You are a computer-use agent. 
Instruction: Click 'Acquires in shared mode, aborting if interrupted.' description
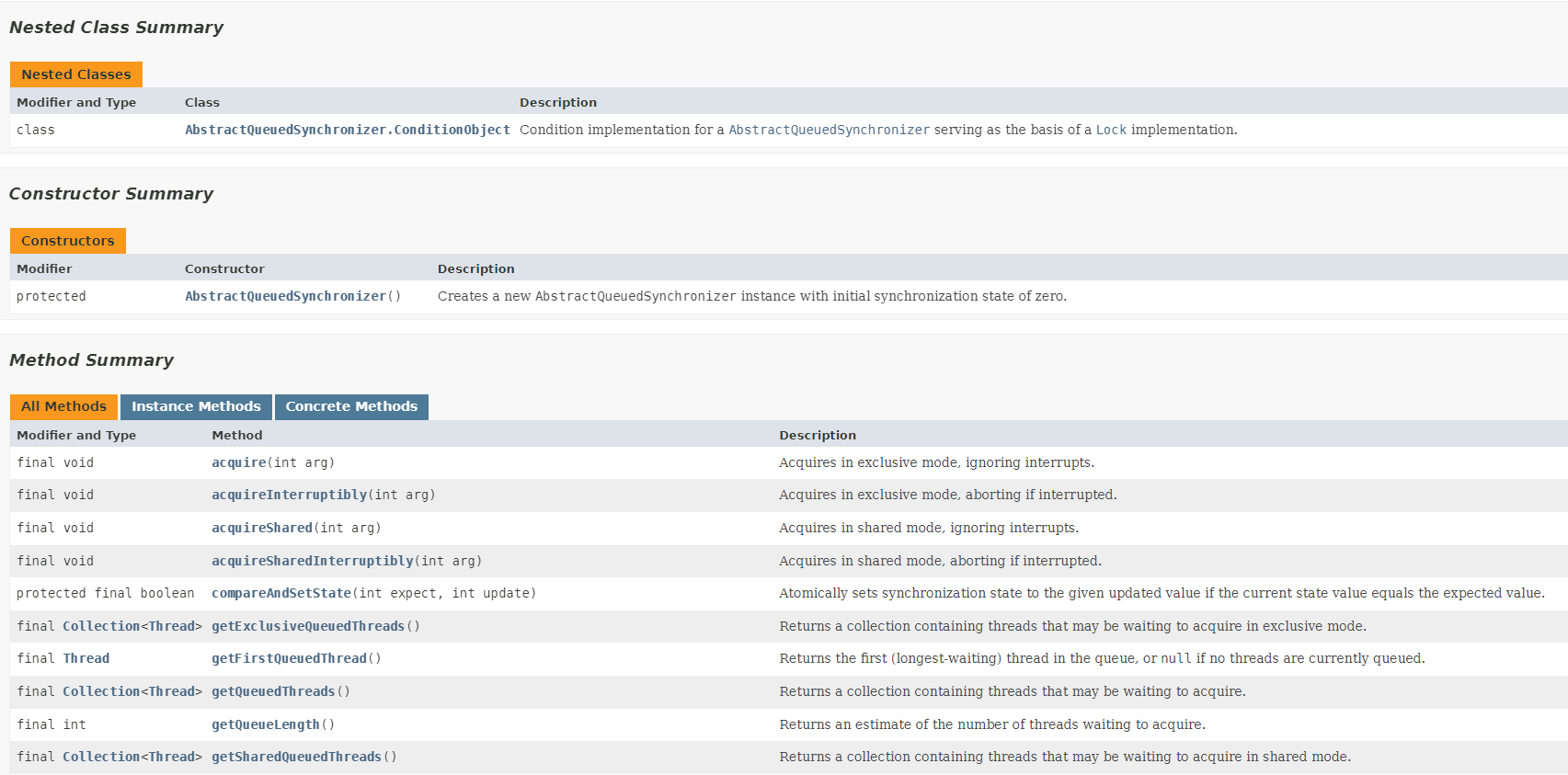tap(940, 561)
